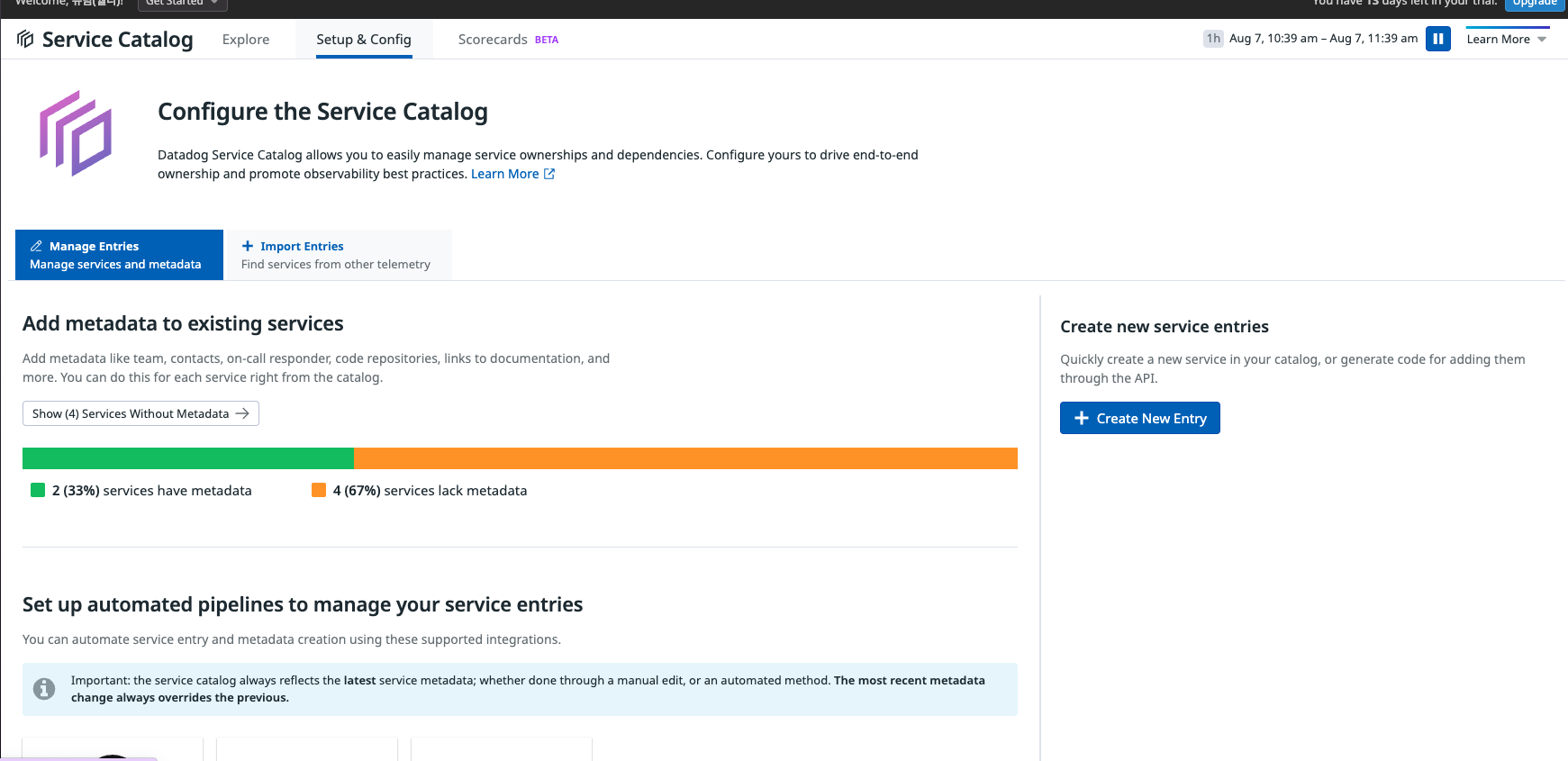Click the external link icon after Learn More
The width and height of the screenshot is (1568, 761).
(549, 174)
